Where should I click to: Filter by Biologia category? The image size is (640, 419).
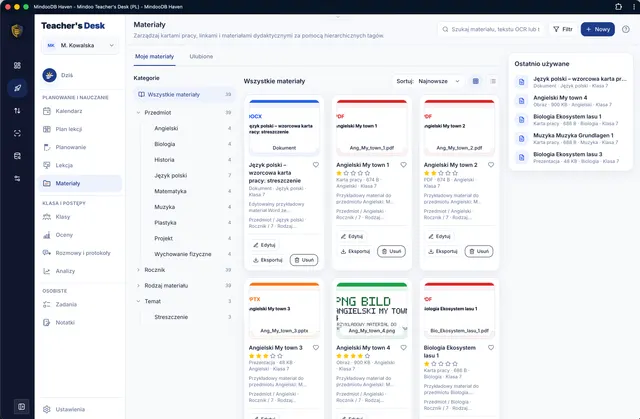coord(187,144)
